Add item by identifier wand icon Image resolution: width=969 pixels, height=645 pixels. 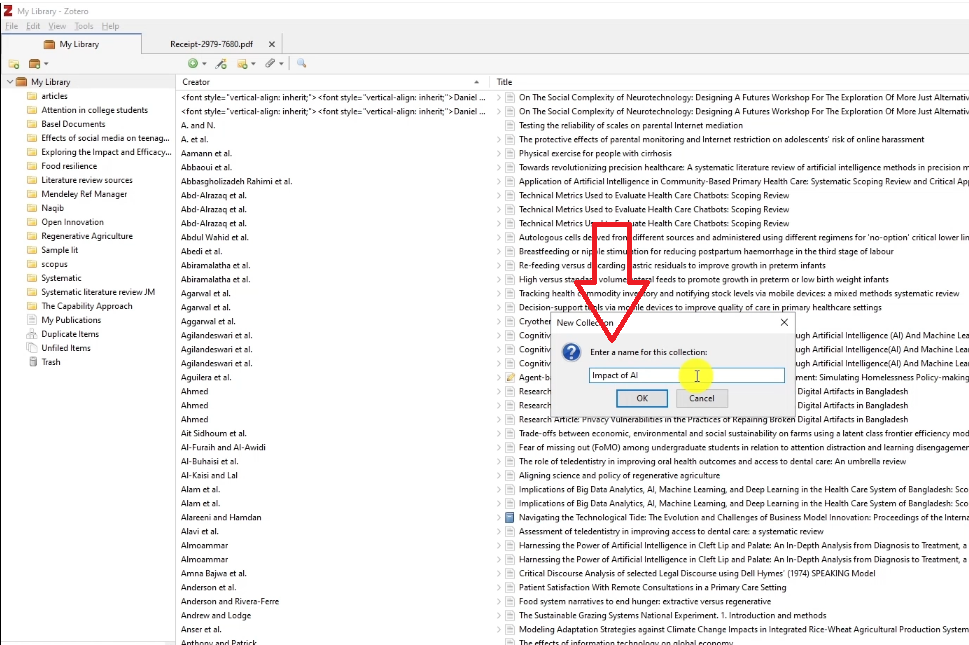click(221, 63)
